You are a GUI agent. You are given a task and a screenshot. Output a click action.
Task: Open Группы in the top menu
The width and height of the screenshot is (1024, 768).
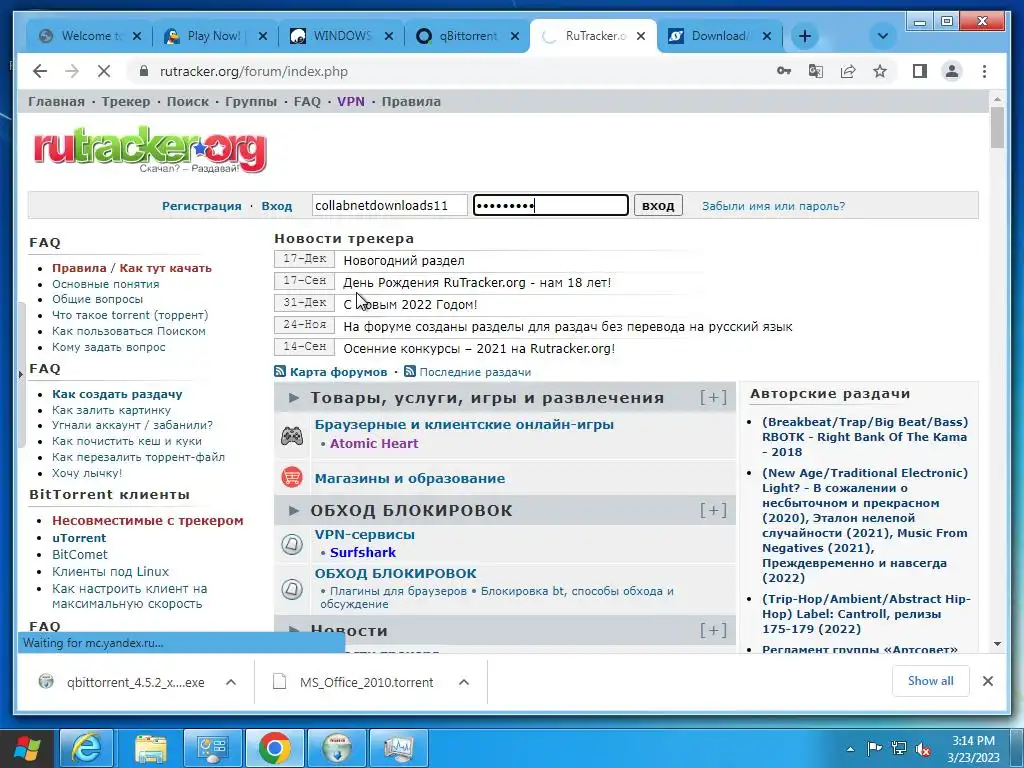click(251, 101)
